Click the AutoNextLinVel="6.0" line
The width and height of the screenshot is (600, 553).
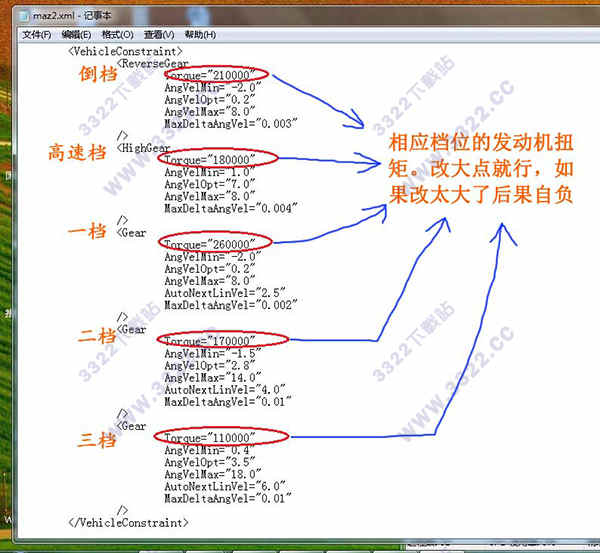tap(225, 487)
